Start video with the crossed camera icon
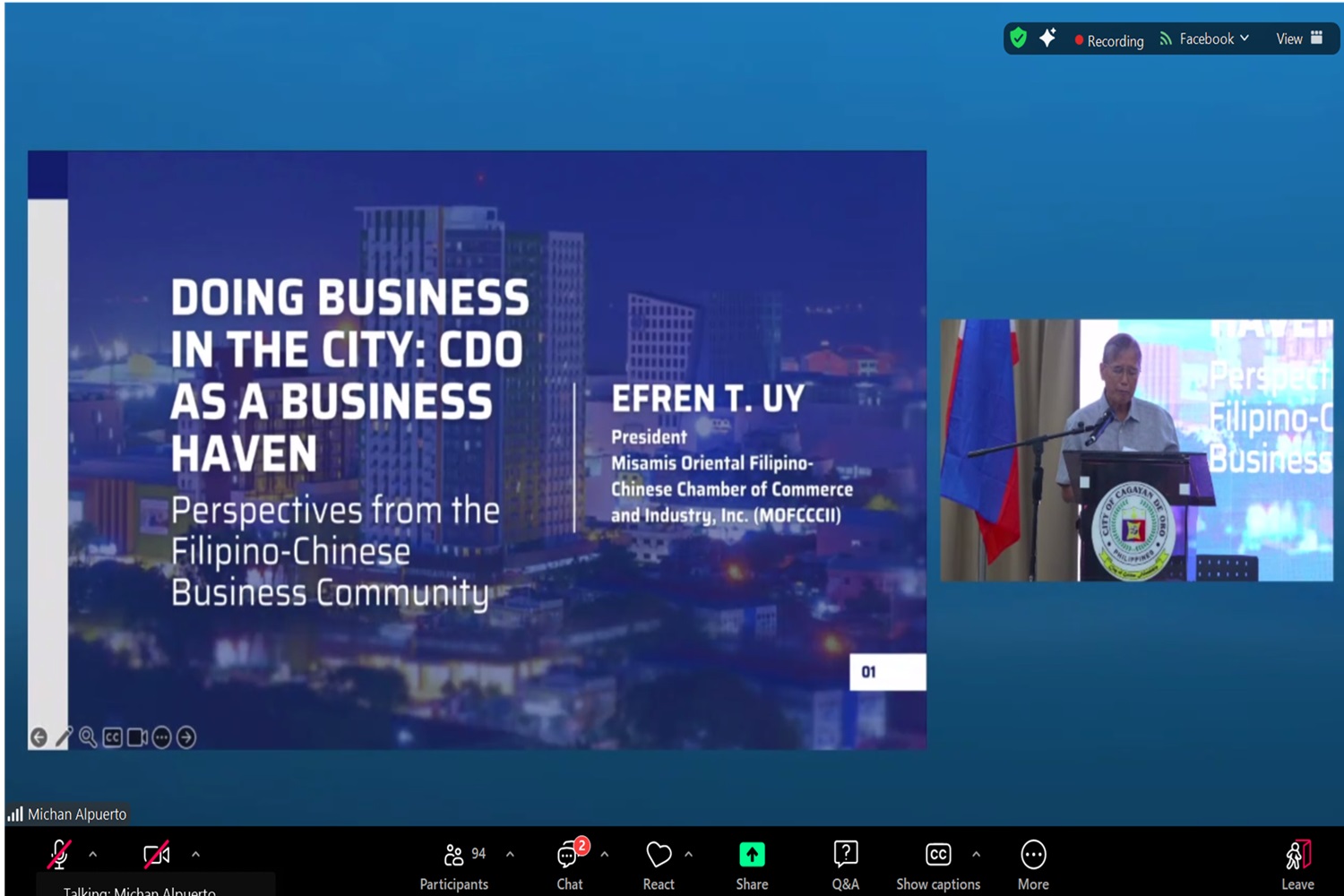Viewport: 1344px width, 896px height. point(157,855)
